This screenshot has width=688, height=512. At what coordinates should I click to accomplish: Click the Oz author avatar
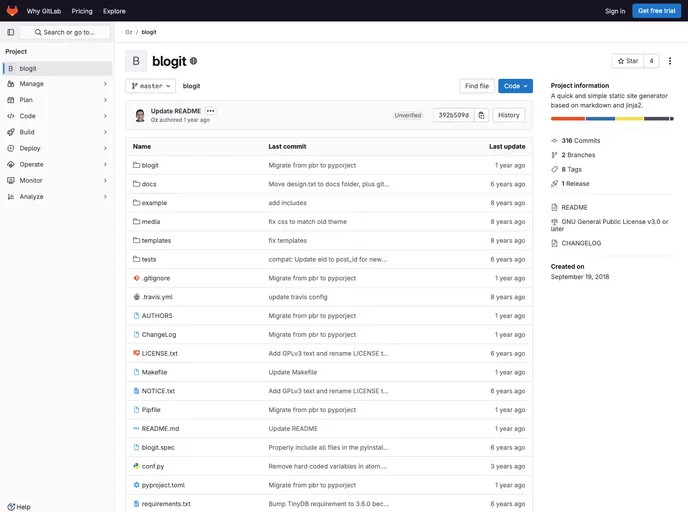click(140, 115)
